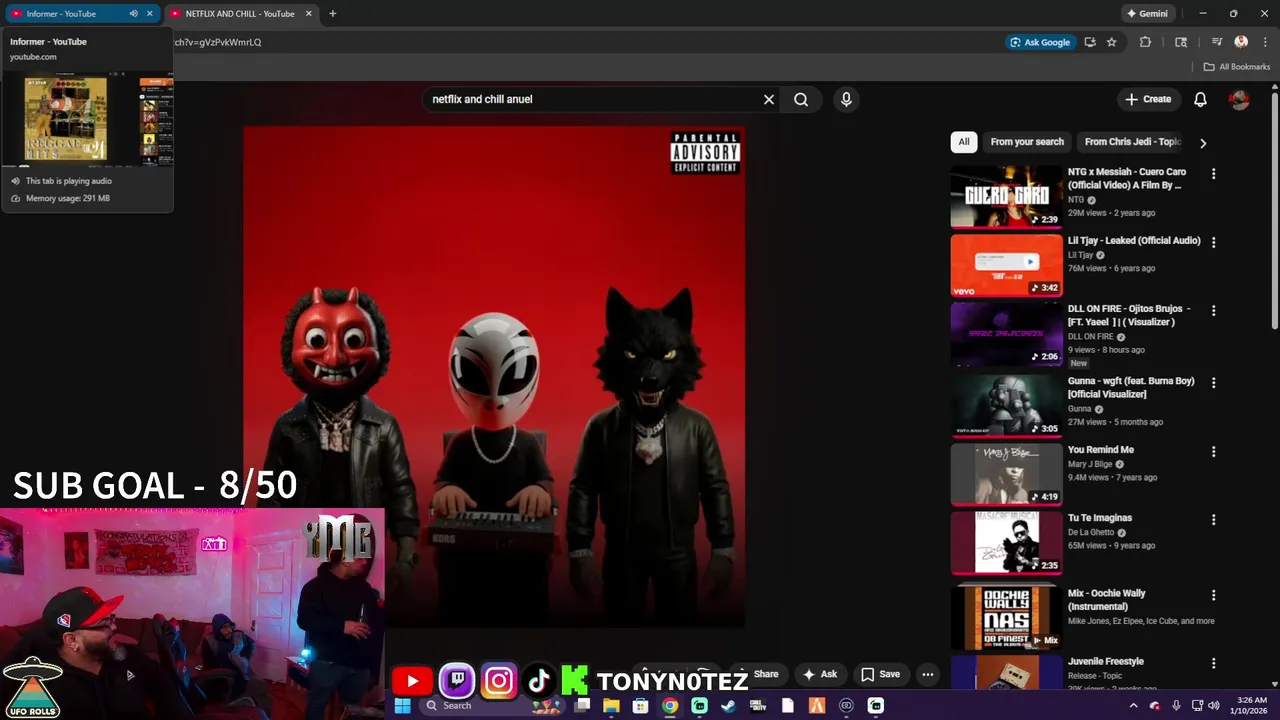1280x720 pixels.
Task: Click the YouTube search magnifier button
Action: (801, 99)
